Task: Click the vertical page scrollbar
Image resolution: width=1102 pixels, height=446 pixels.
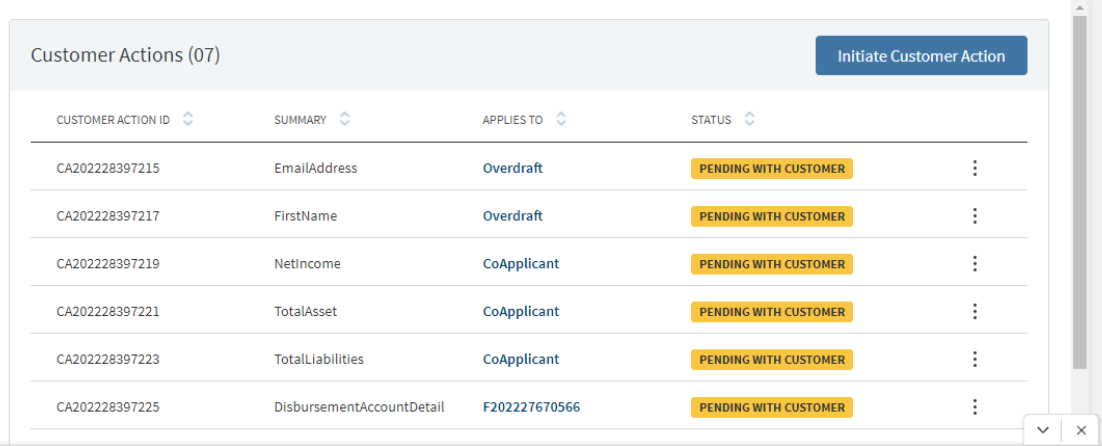Action: pyautogui.click(x=1080, y=190)
